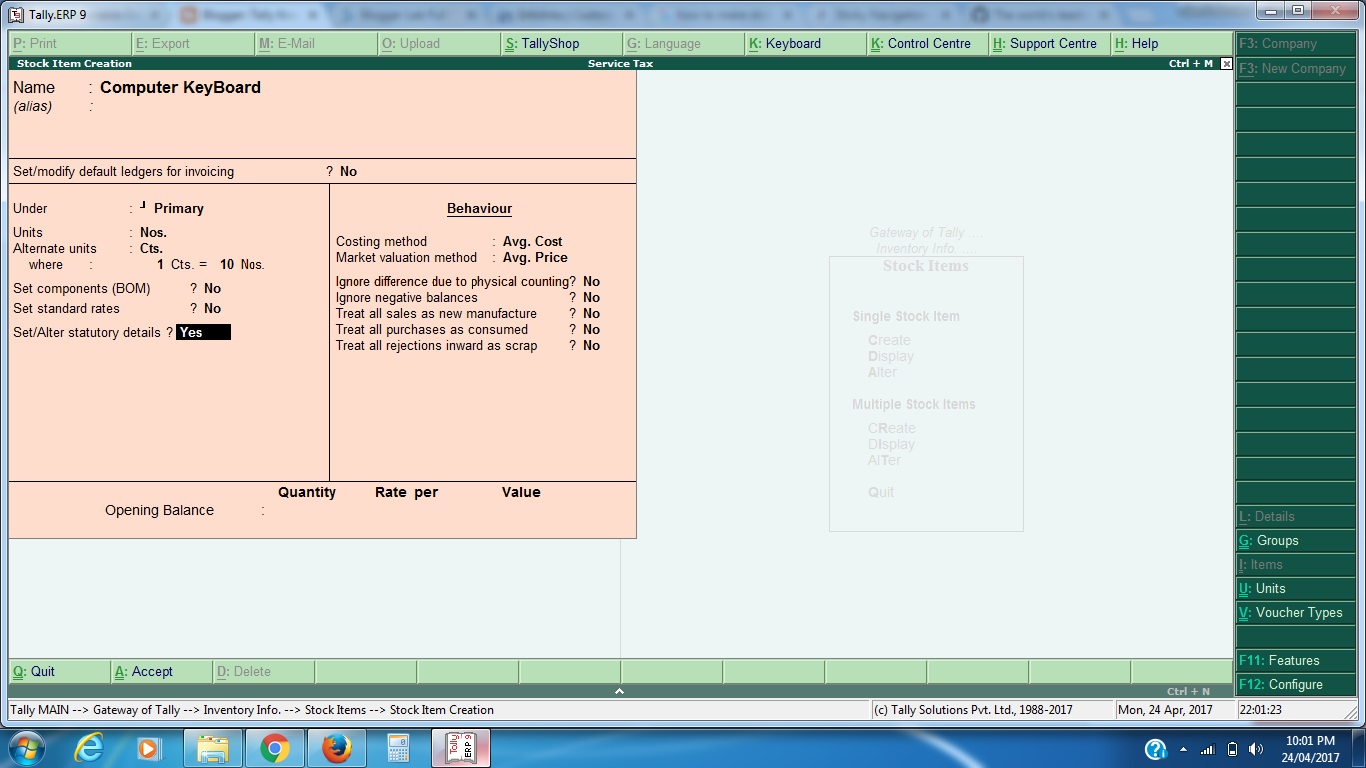Open the volume control in the system tray
1366x768 pixels.
tap(1256, 747)
